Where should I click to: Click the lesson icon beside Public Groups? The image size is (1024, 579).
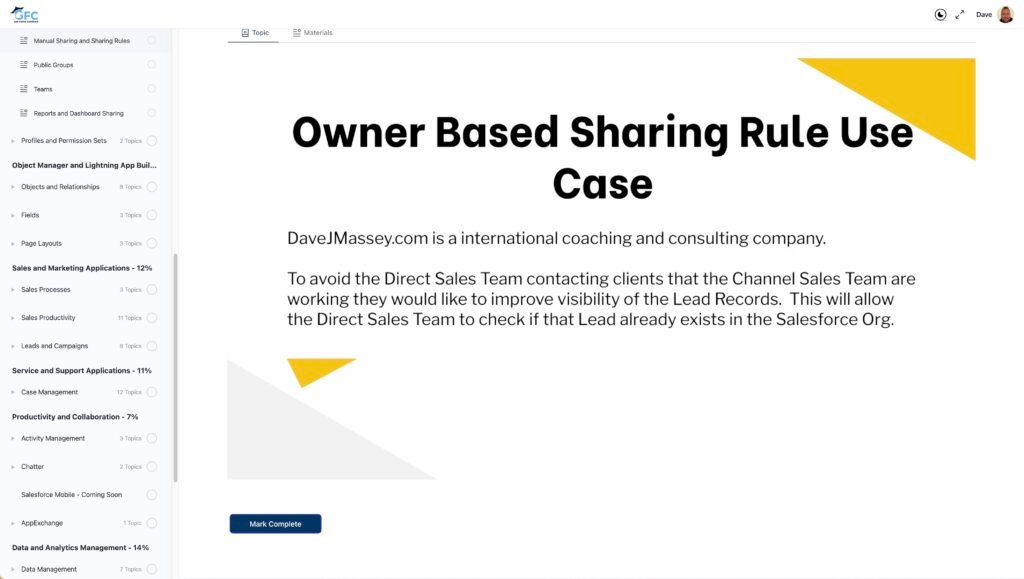[24, 65]
